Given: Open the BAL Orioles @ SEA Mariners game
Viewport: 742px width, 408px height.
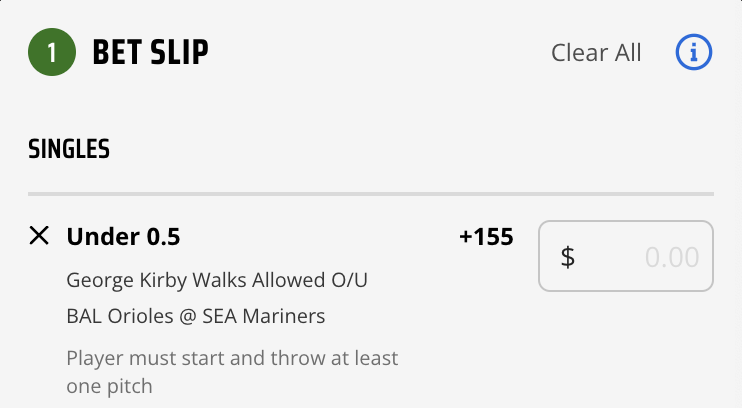Looking at the screenshot, I should click(196, 316).
